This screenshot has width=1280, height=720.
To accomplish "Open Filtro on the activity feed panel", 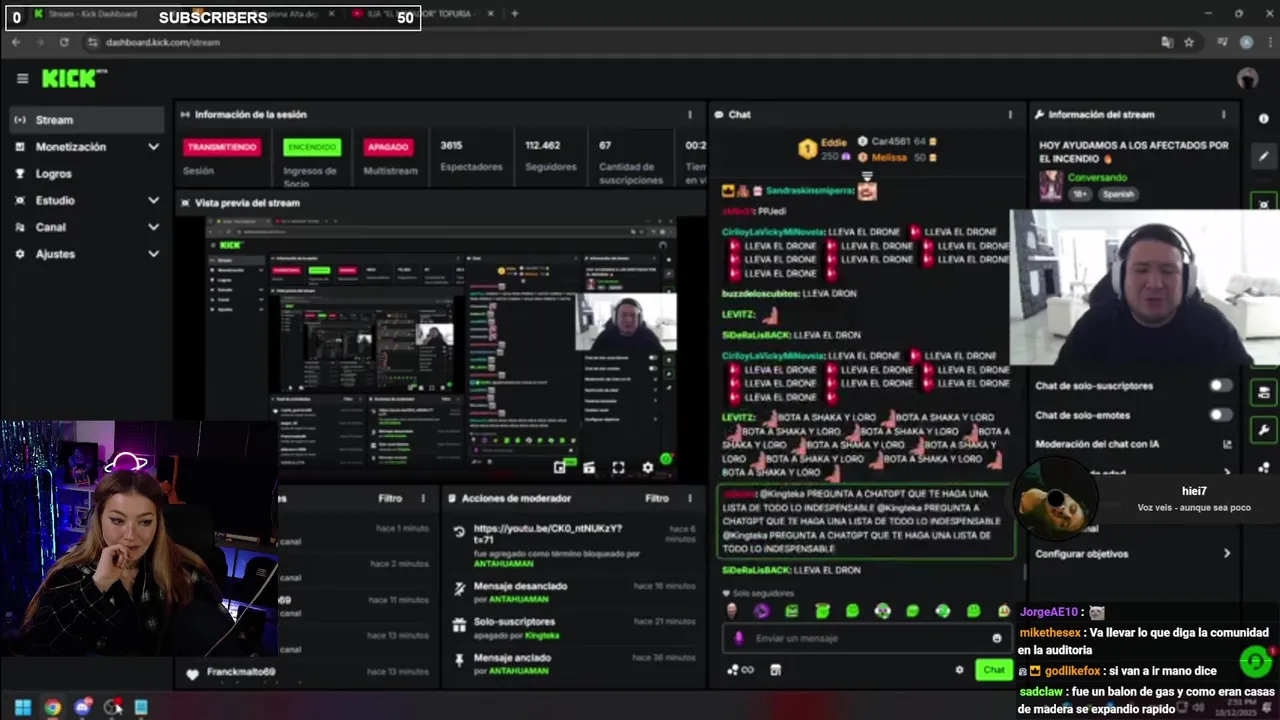I will 390,498.
